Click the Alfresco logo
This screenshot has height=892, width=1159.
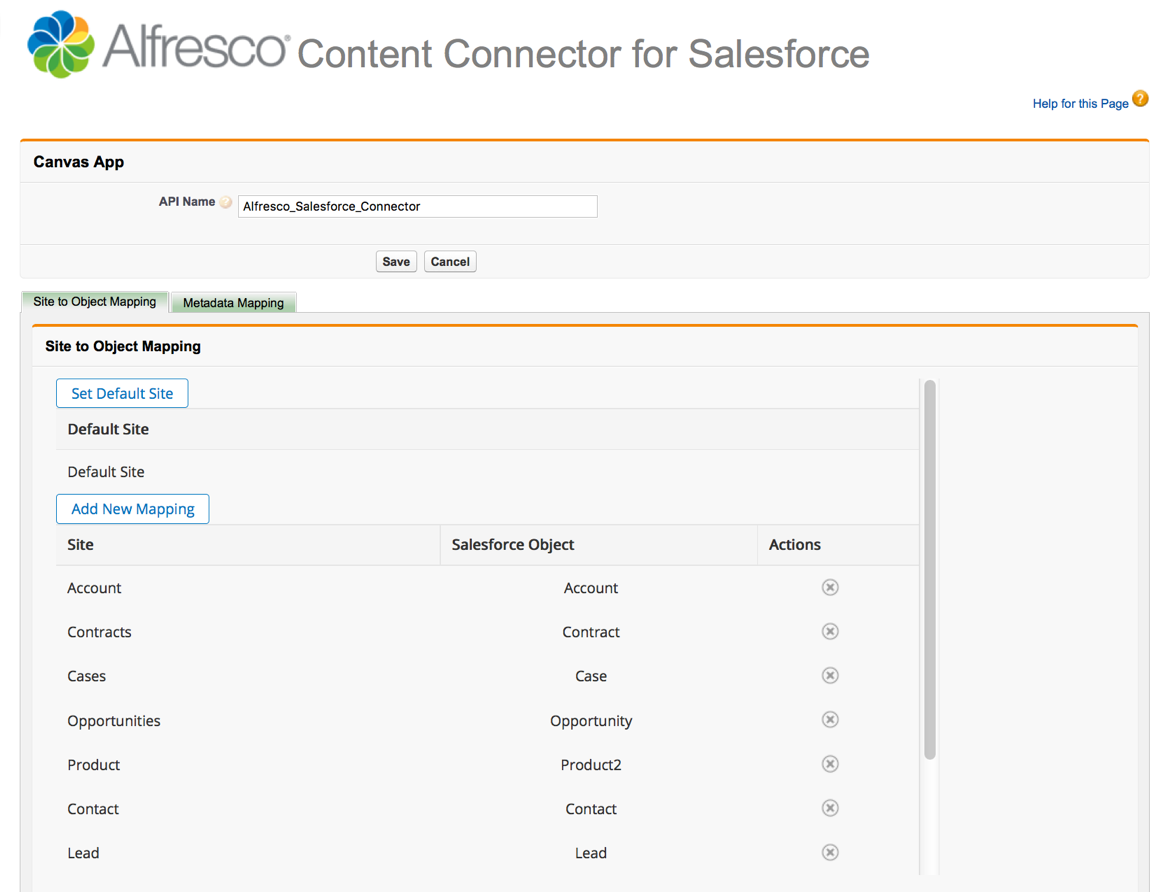(x=61, y=45)
